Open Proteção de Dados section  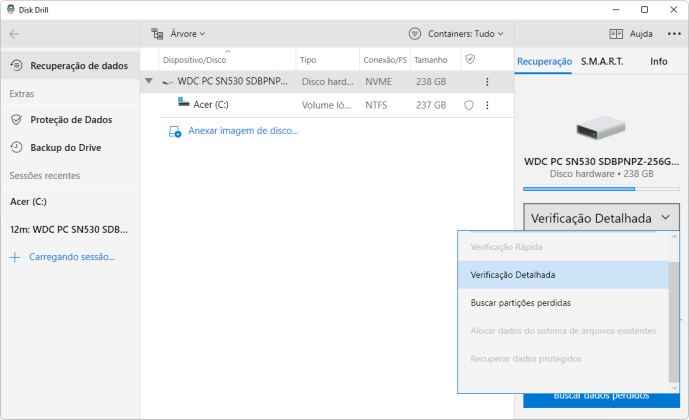click(70, 119)
